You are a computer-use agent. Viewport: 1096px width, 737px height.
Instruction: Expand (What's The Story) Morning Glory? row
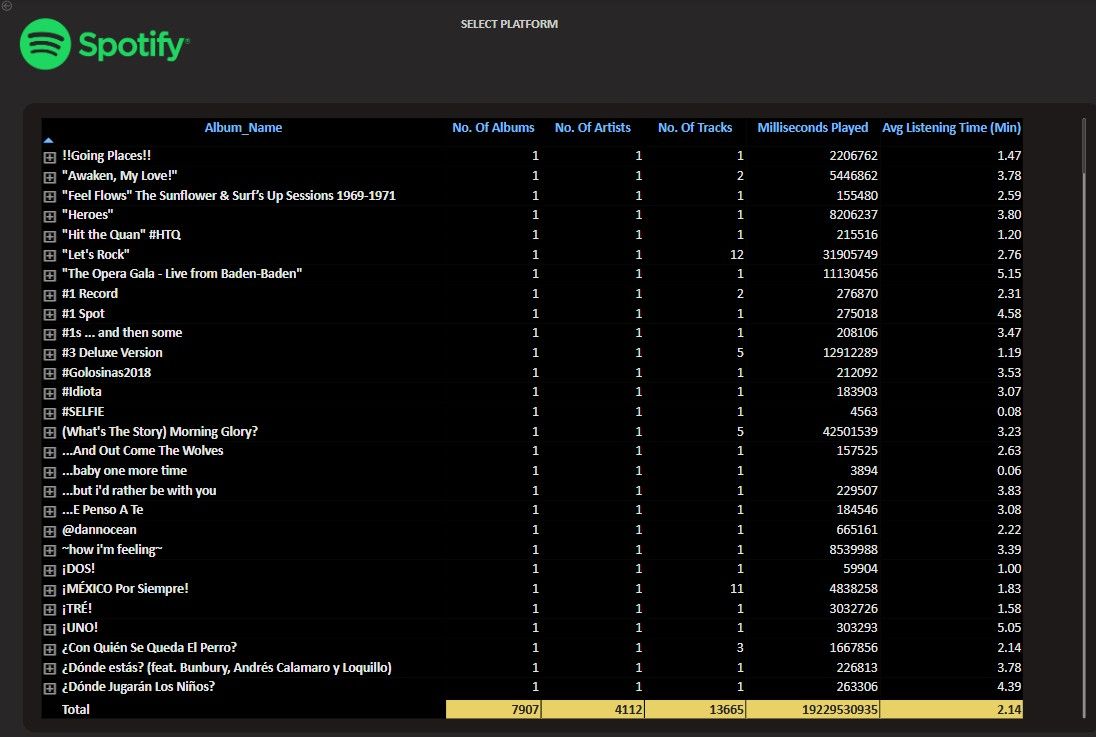coord(49,433)
